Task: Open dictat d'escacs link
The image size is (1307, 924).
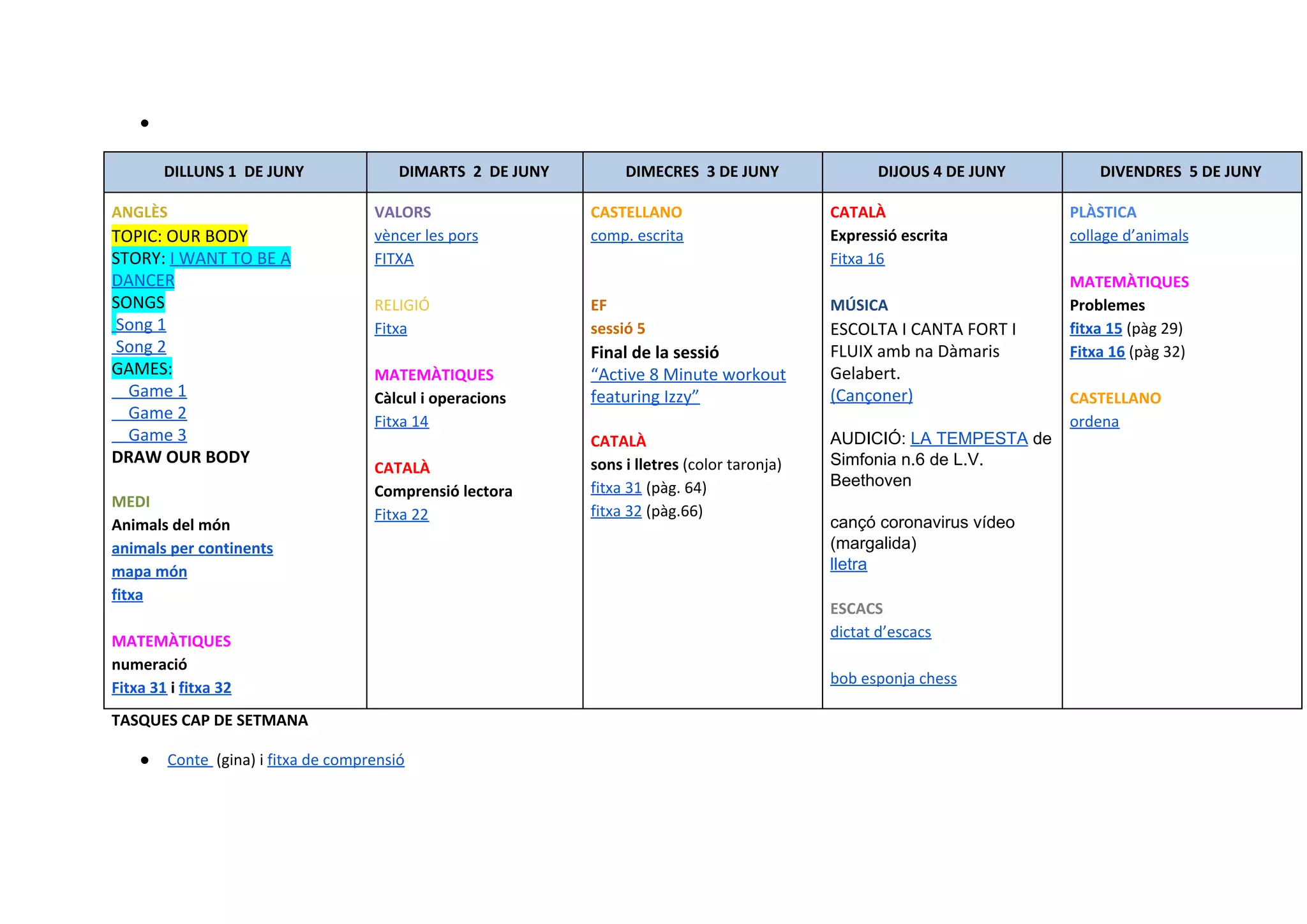Action: tap(880, 632)
